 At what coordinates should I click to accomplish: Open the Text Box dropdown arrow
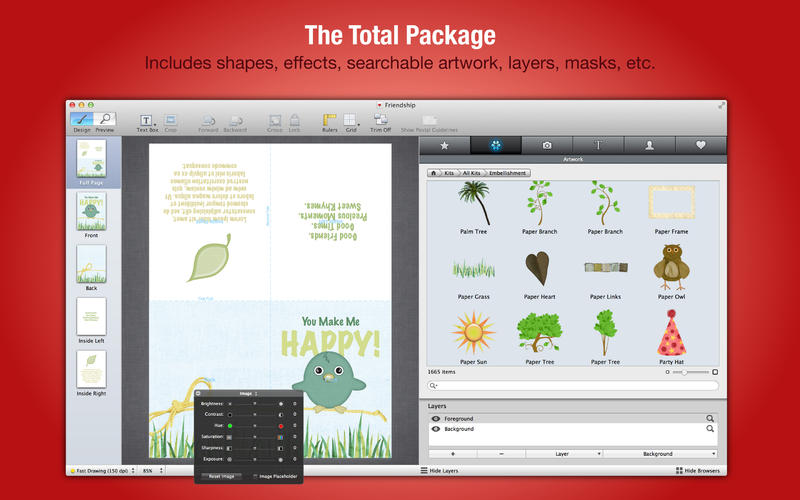[155, 124]
